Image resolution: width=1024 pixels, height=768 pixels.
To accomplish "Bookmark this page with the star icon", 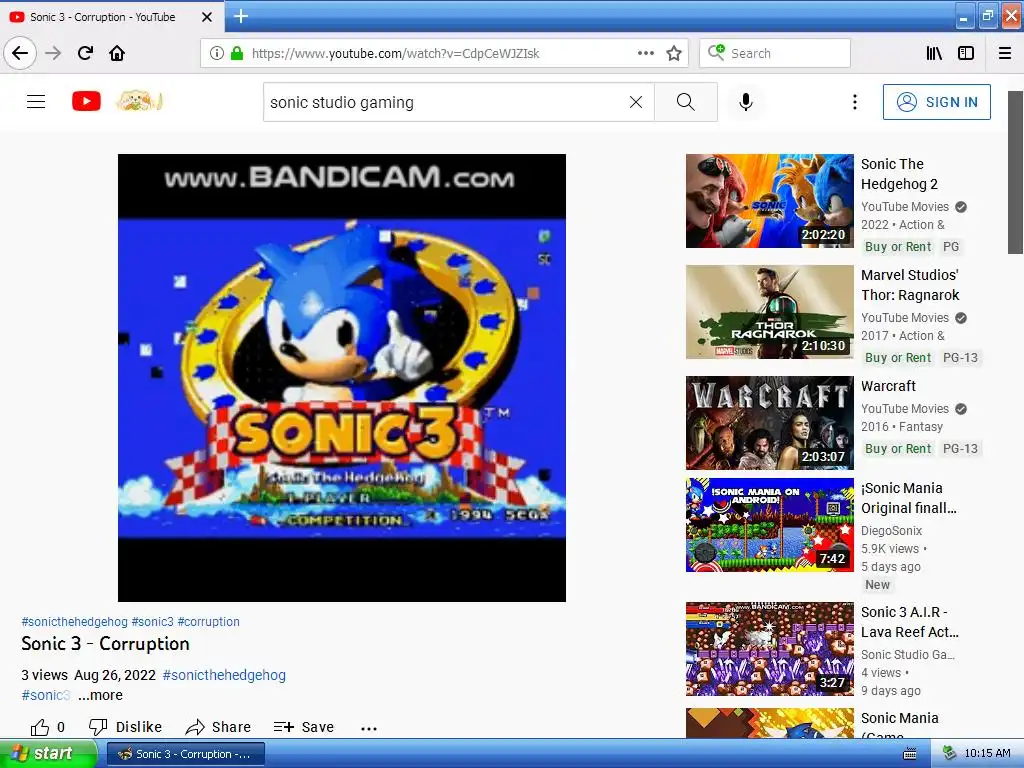I will (674, 53).
